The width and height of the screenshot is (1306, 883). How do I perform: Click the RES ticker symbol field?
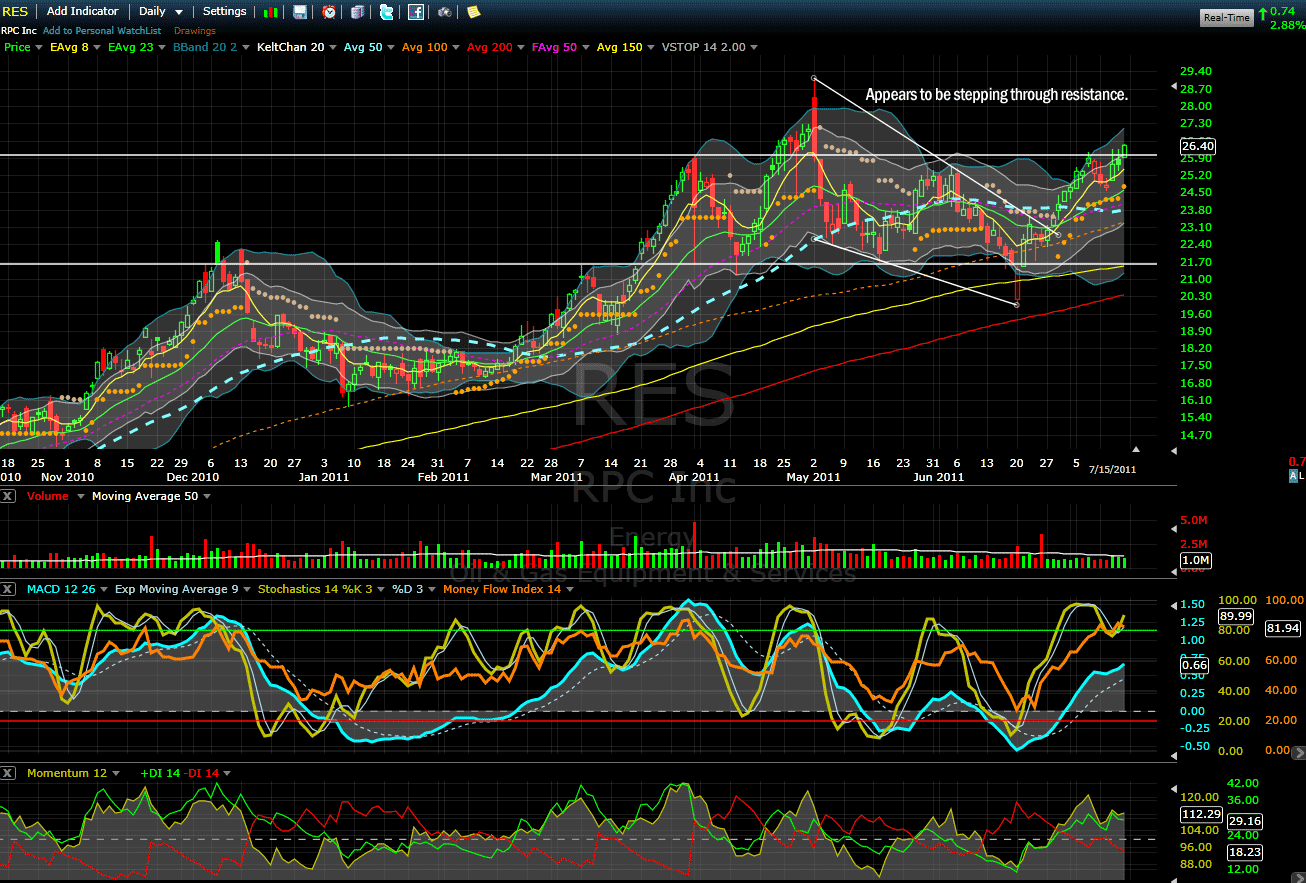tap(14, 12)
